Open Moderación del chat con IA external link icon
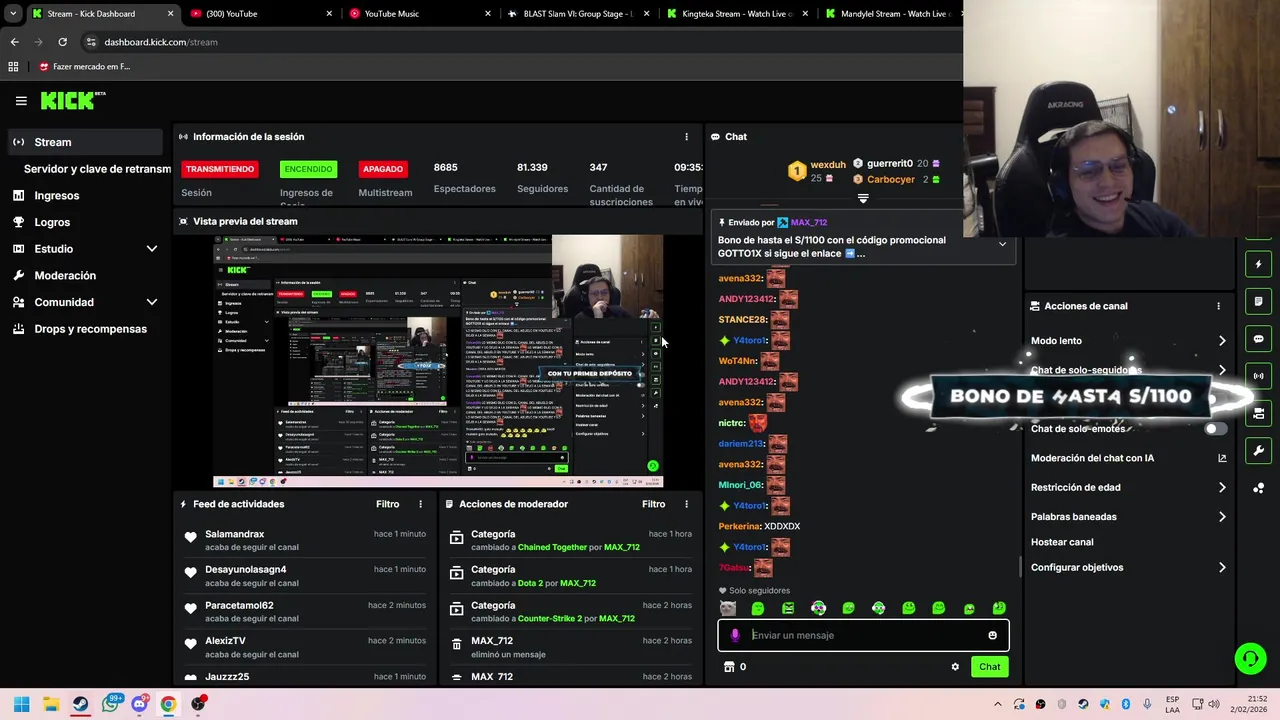Viewport: 1280px width, 720px height. (1222, 458)
